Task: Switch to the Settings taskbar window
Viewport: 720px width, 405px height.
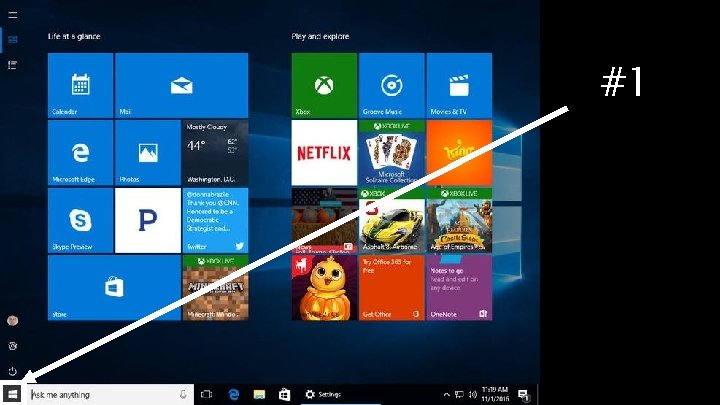Action: click(x=341, y=394)
